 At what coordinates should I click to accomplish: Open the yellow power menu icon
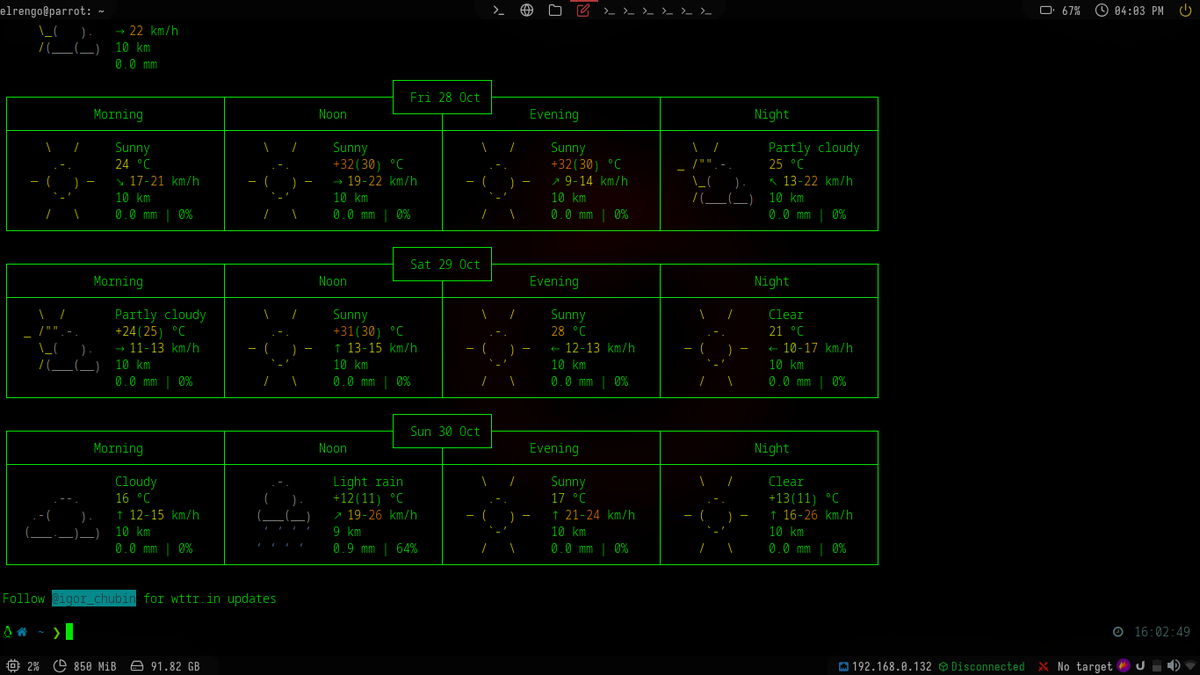click(1186, 10)
